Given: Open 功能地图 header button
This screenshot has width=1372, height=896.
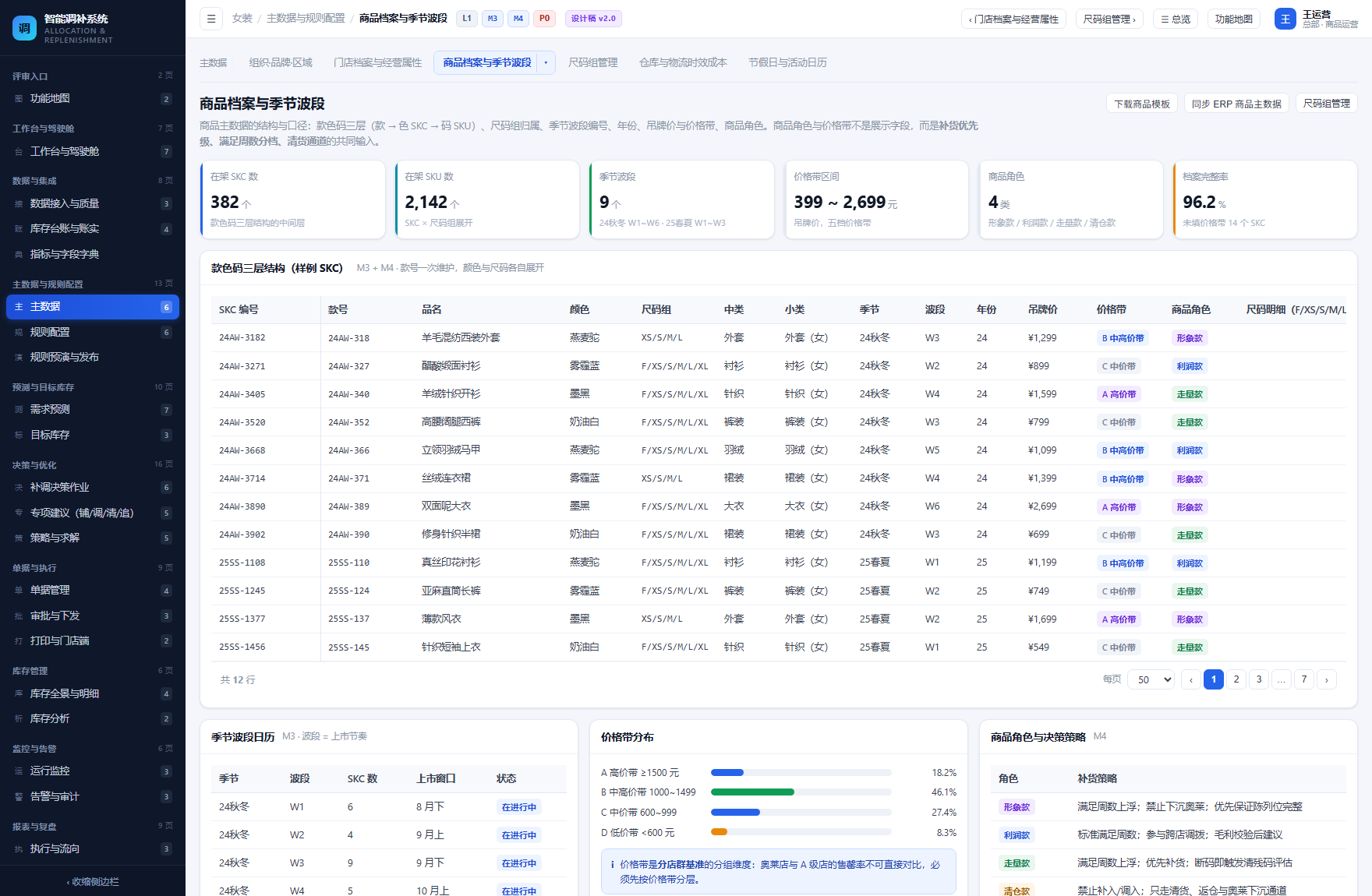Looking at the screenshot, I should (x=1234, y=19).
